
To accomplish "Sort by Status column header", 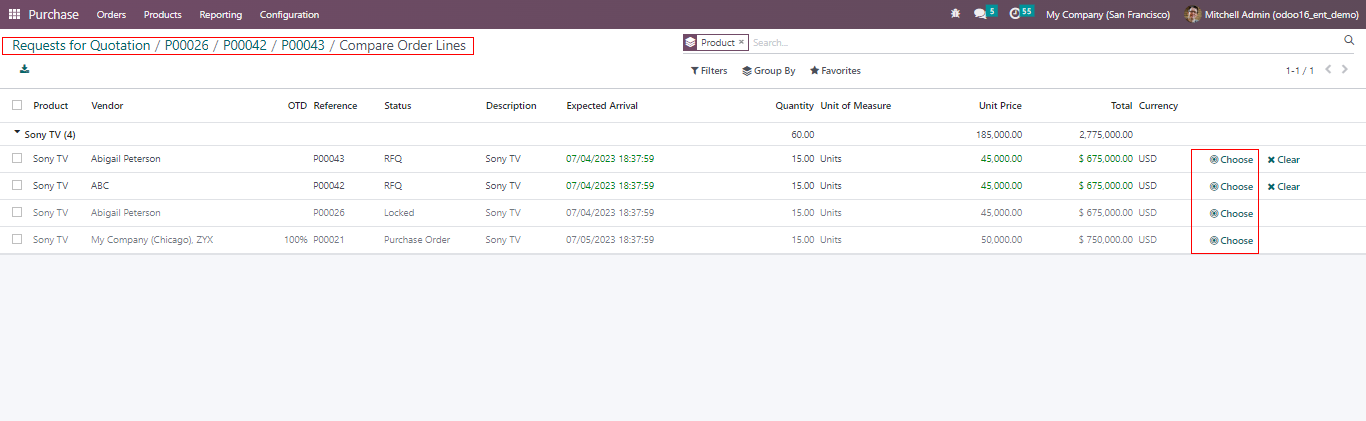I will (x=398, y=105).
